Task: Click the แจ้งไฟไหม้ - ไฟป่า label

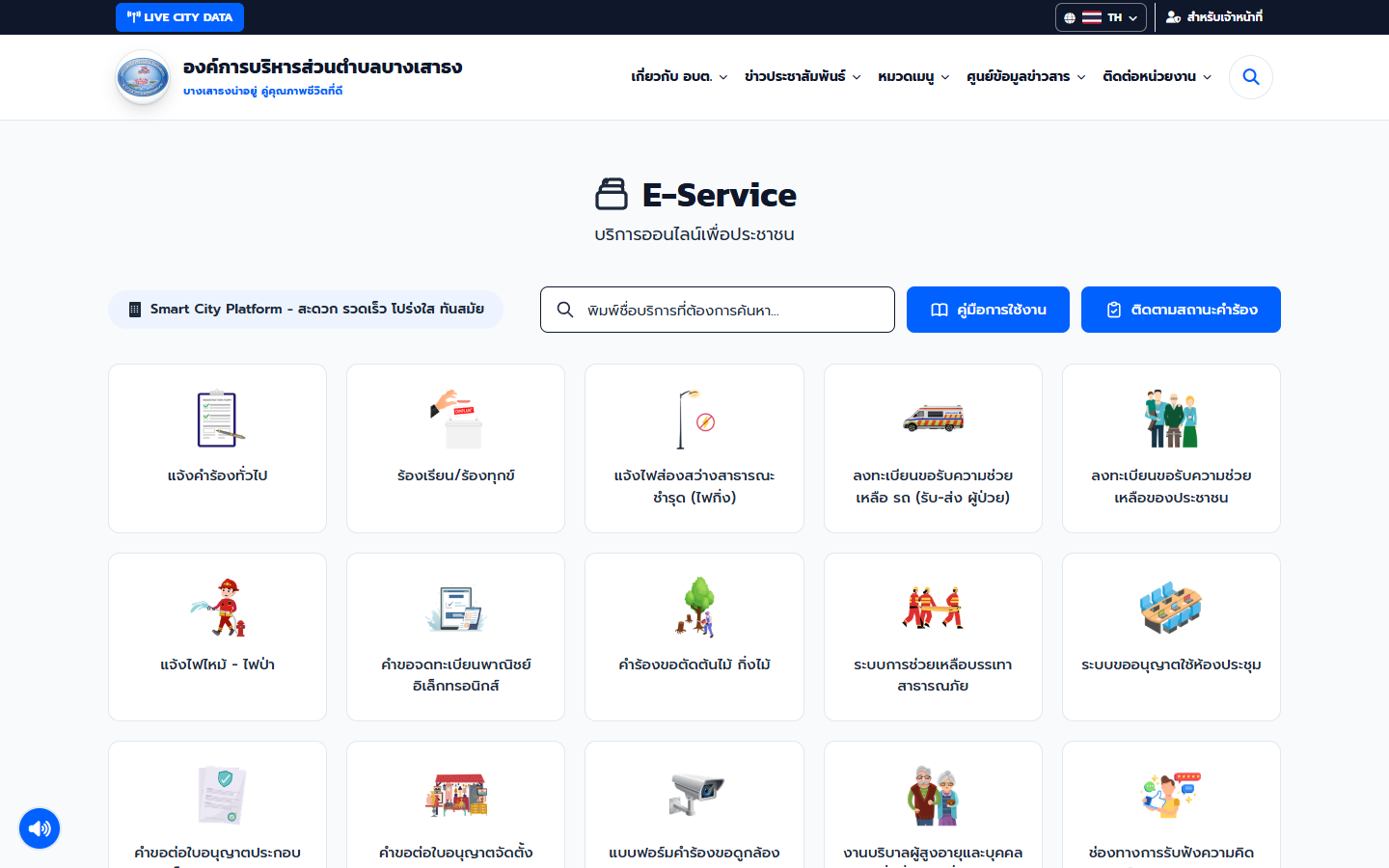Action: click(x=217, y=665)
